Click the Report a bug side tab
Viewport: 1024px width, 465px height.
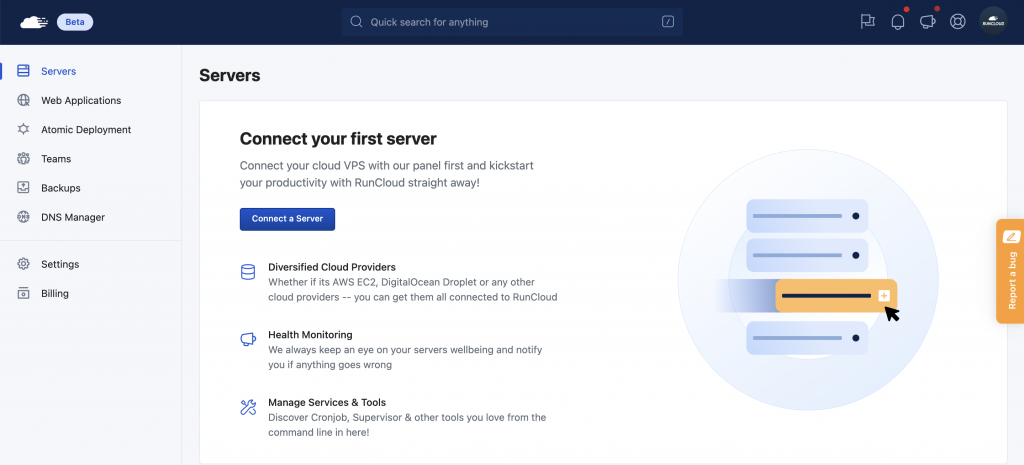click(x=1010, y=271)
